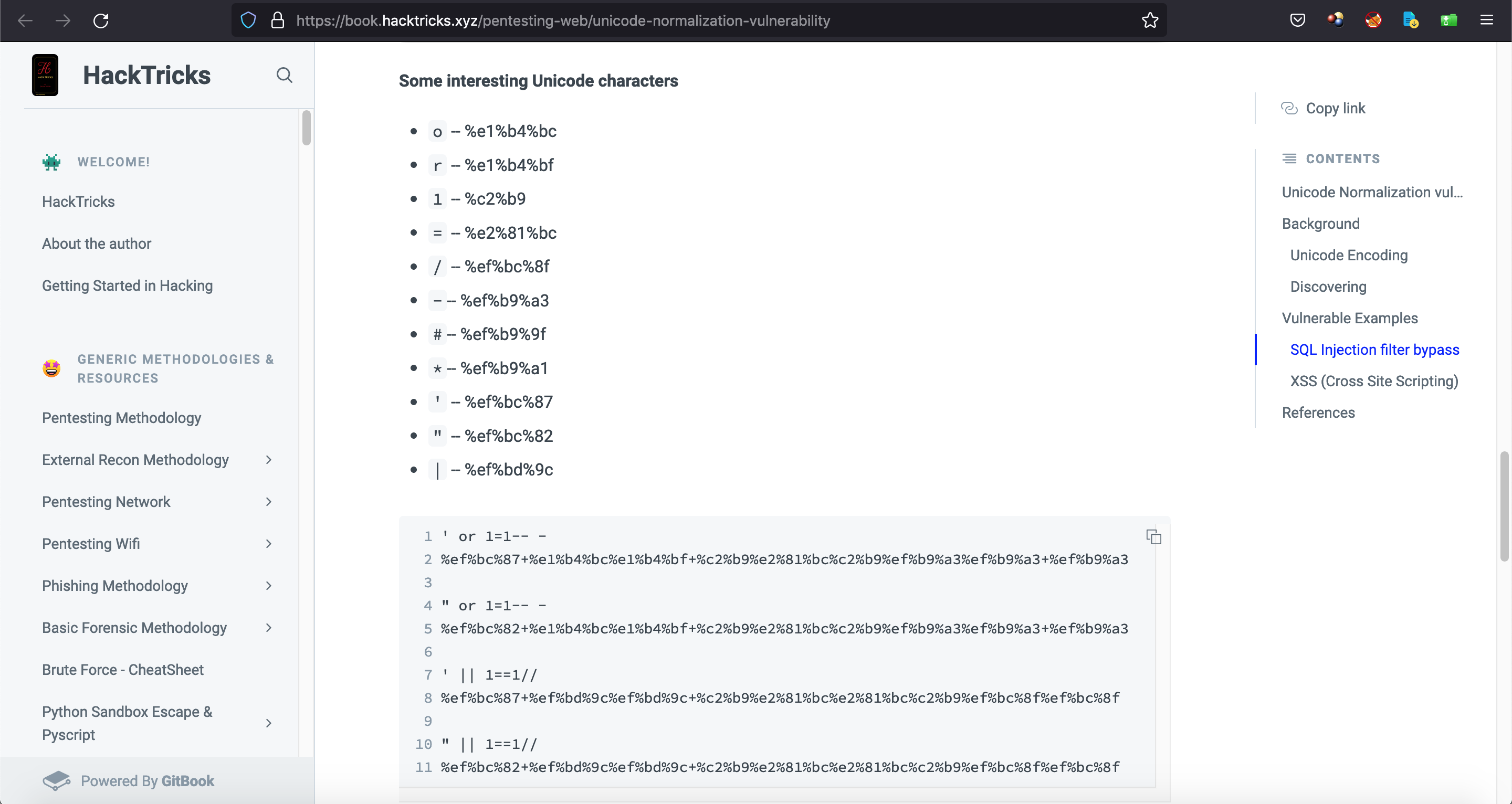Jump to Unicode Encoding section
1512x804 pixels.
tap(1348, 255)
